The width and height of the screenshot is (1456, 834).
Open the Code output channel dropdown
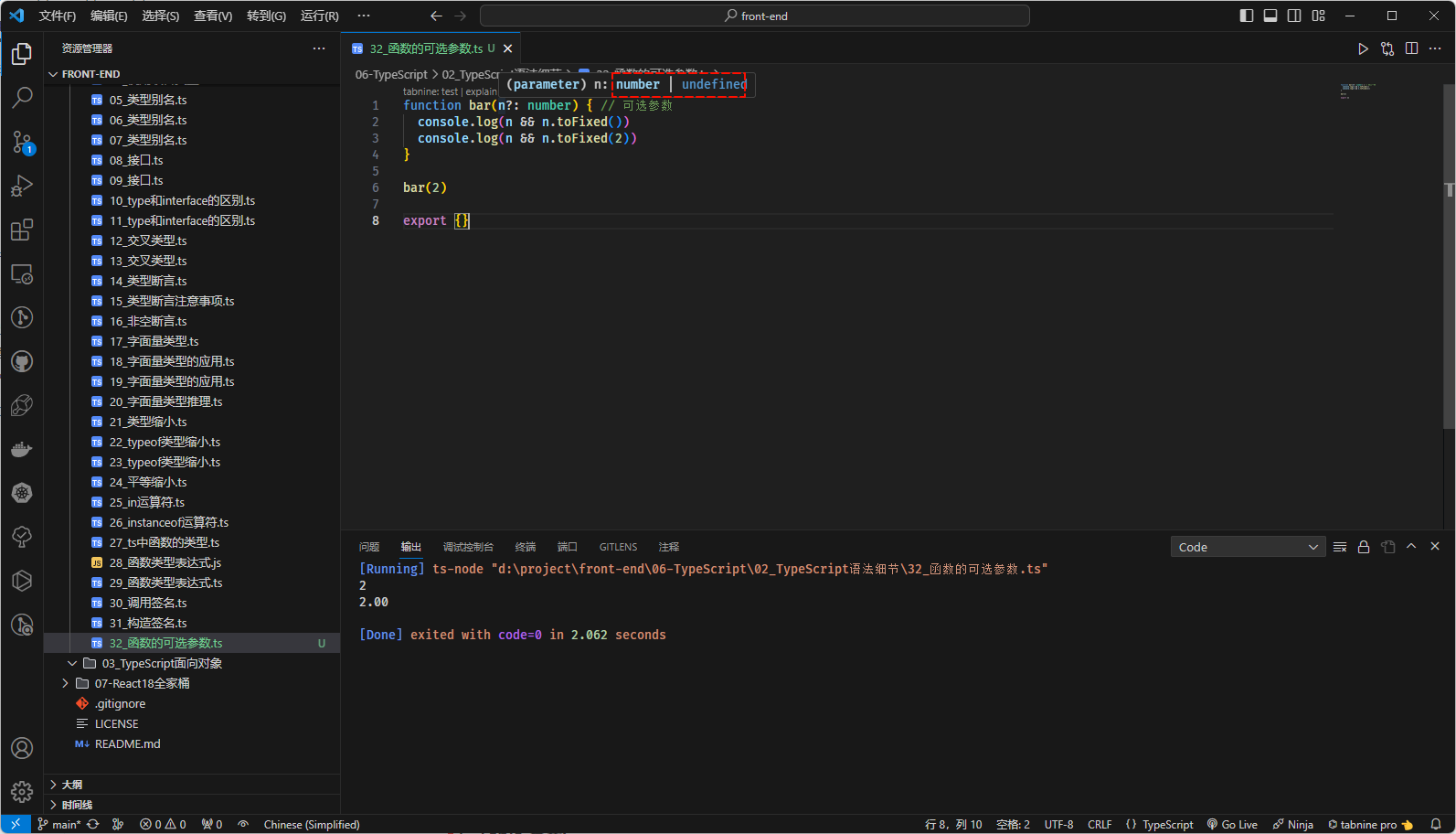coord(1248,547)
